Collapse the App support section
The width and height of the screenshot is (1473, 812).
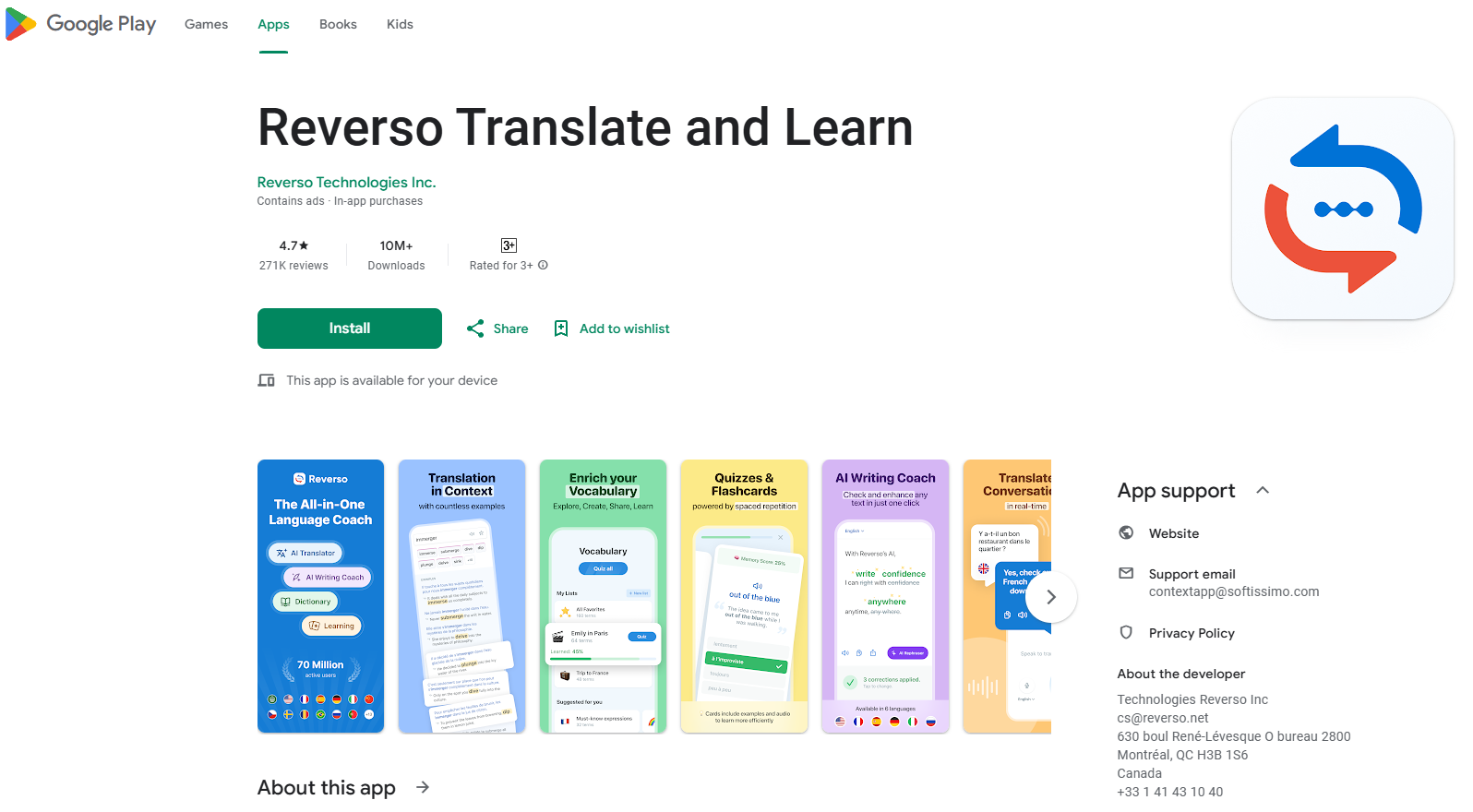tap(1263, 491)
